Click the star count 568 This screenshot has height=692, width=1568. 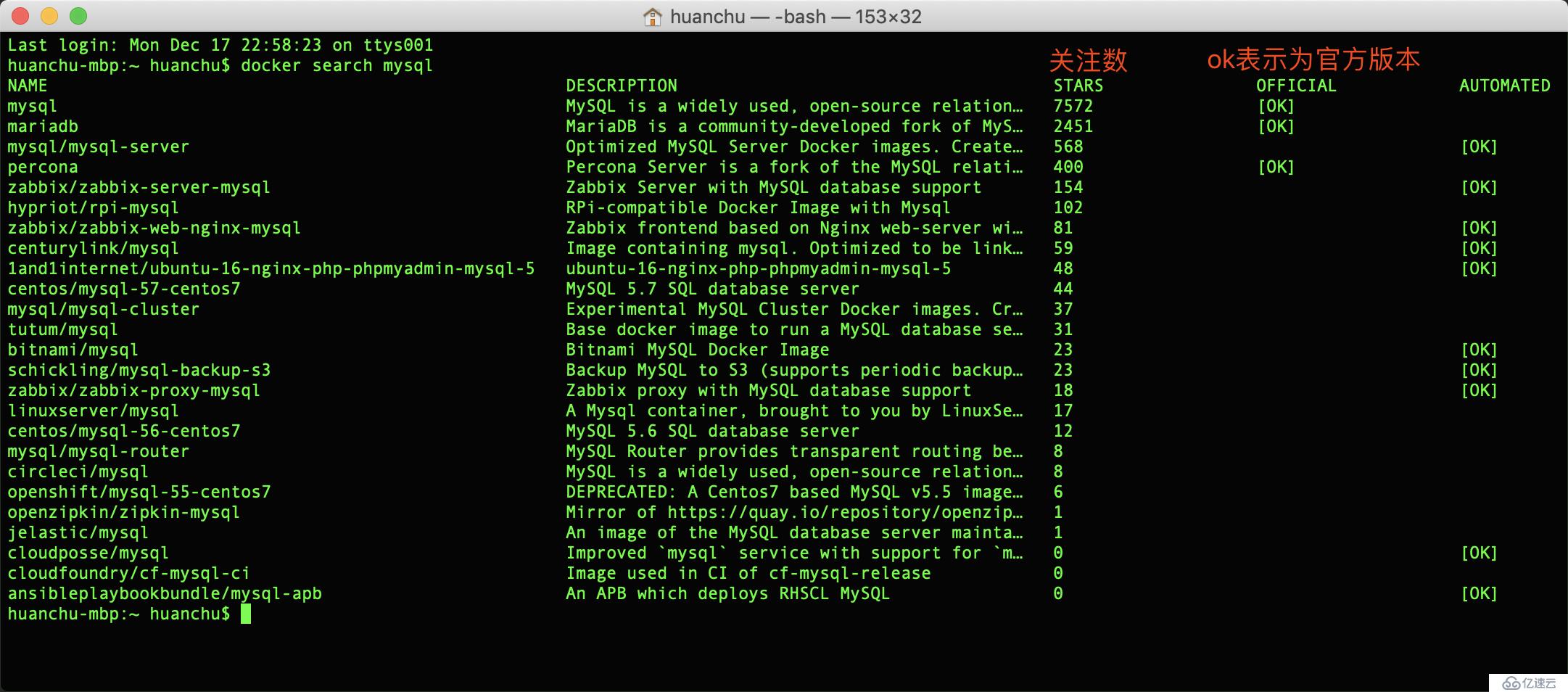tap(1068, 147)
